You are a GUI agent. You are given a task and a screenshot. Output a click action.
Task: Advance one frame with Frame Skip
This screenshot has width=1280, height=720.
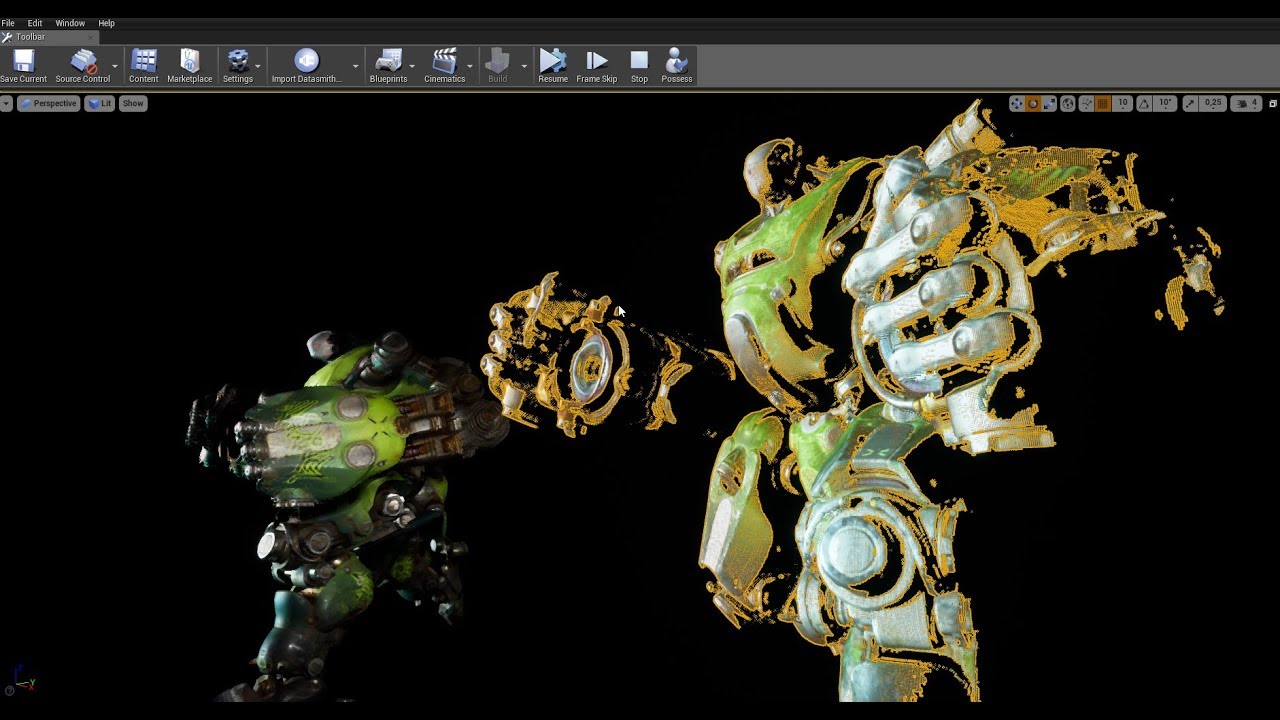point(596,62)
